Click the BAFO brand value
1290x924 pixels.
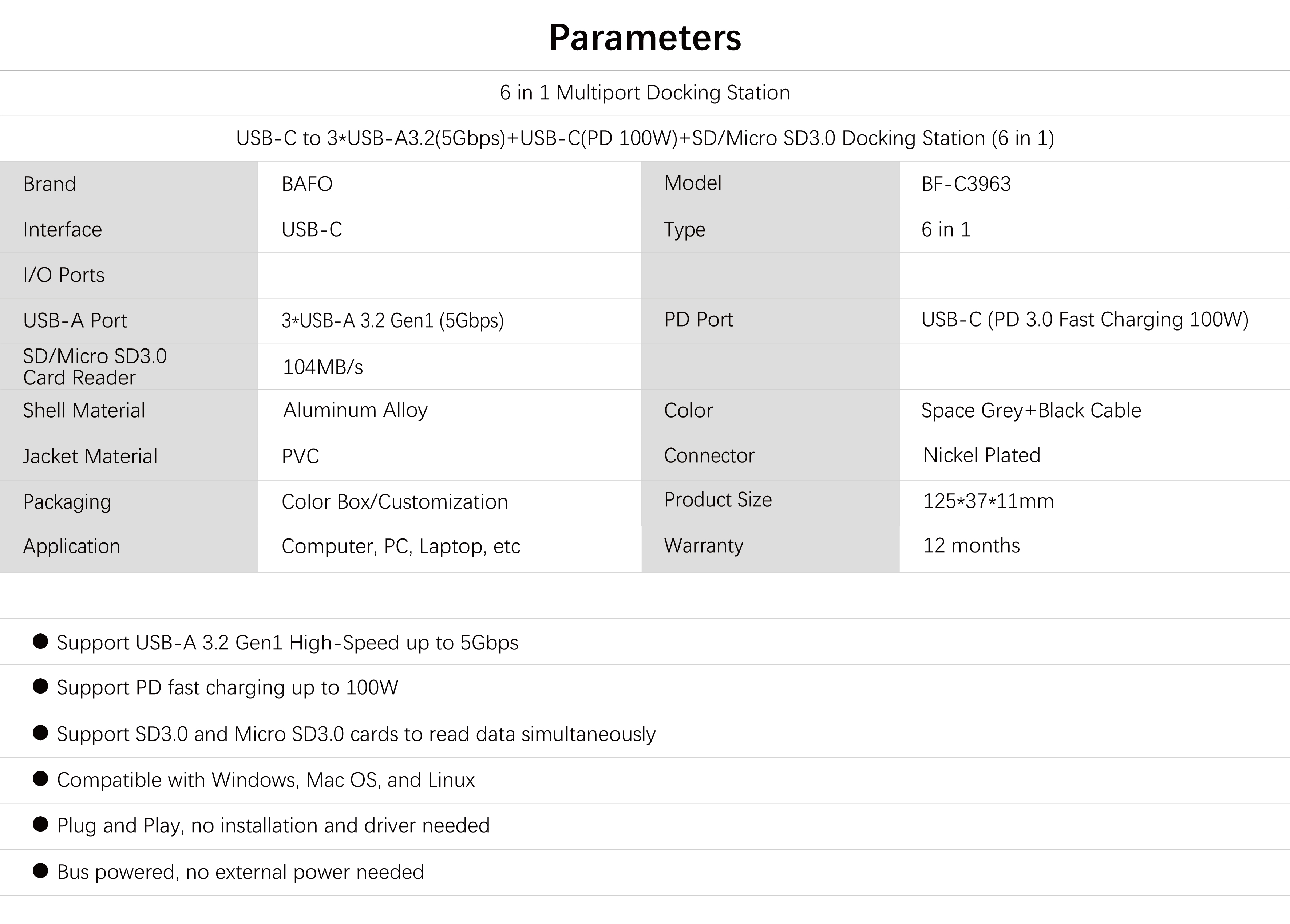(307, 184)
